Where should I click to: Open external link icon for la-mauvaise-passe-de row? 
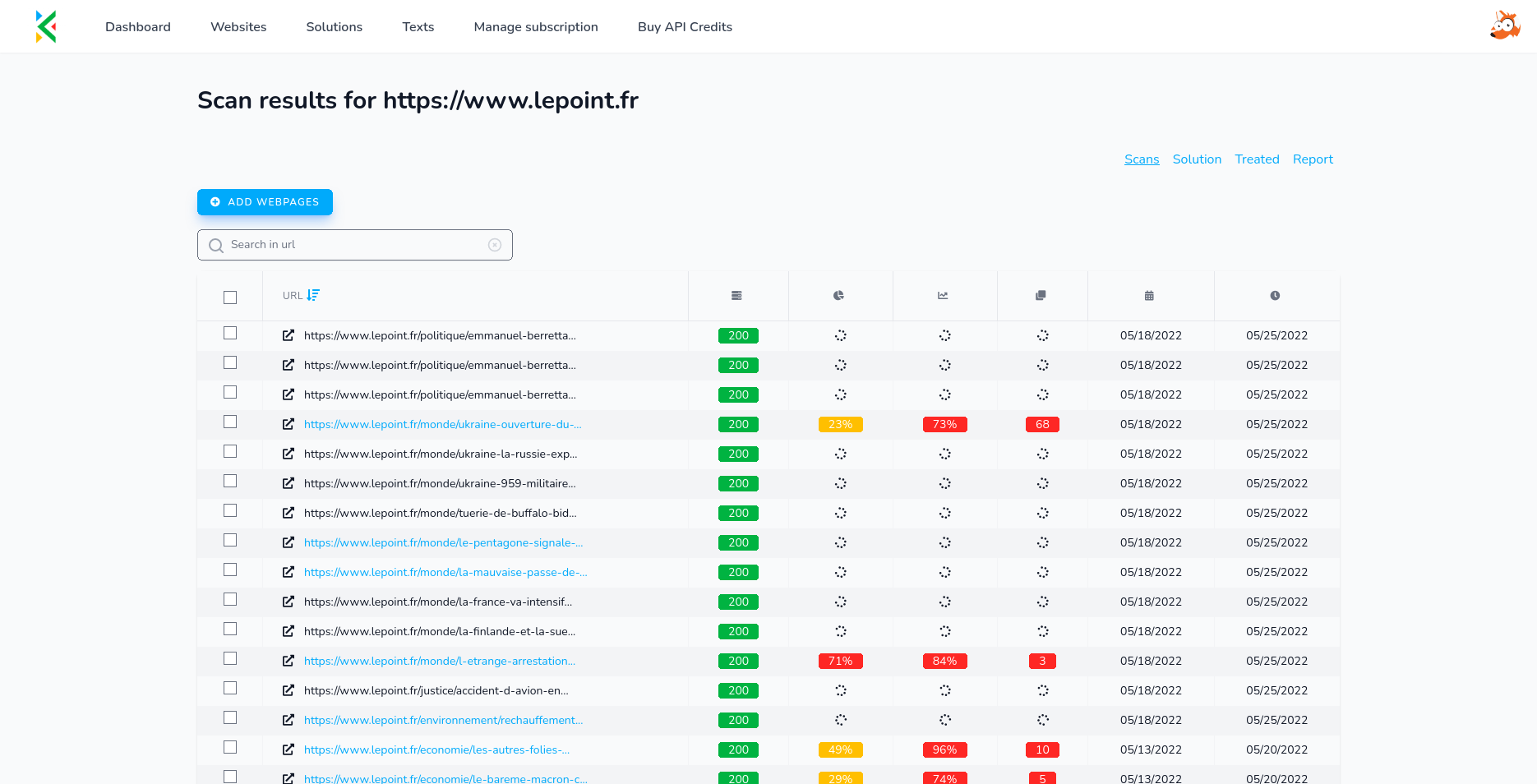pos(288,572)
